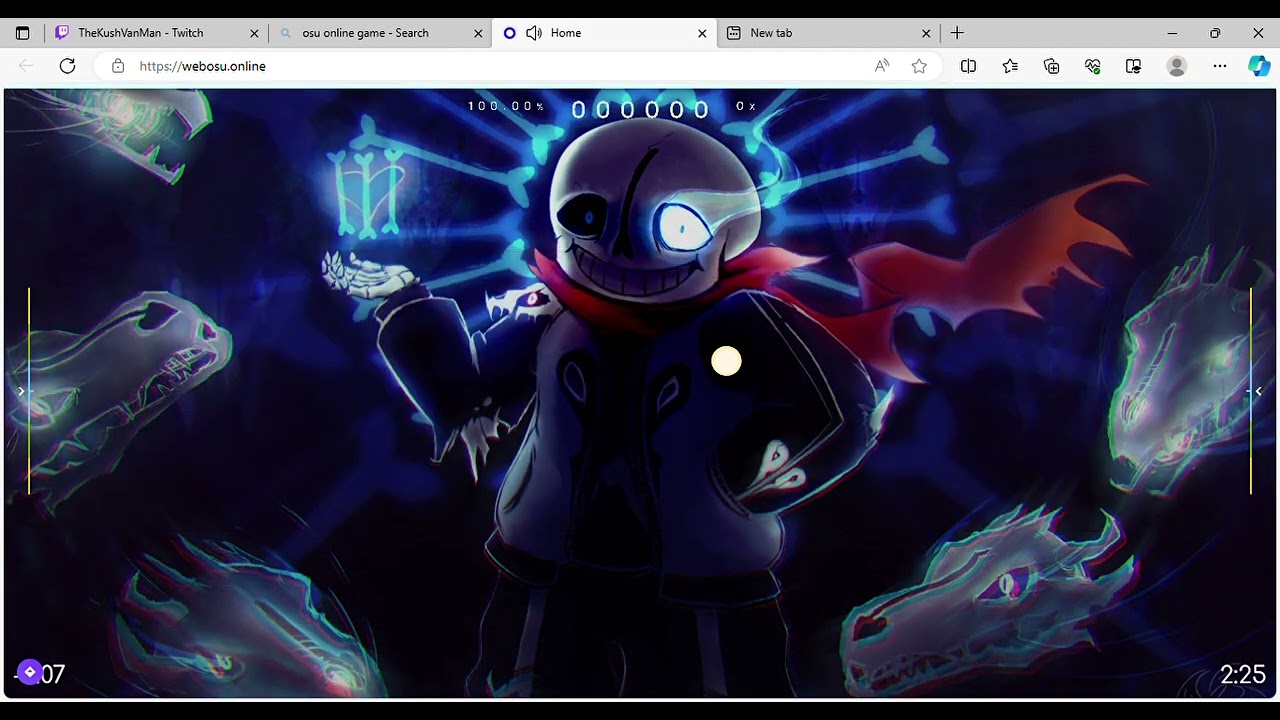Click the glowing osu cursor circle
Image resolution: width=1280 pixels, height=720 pixels.
point(727,362)
